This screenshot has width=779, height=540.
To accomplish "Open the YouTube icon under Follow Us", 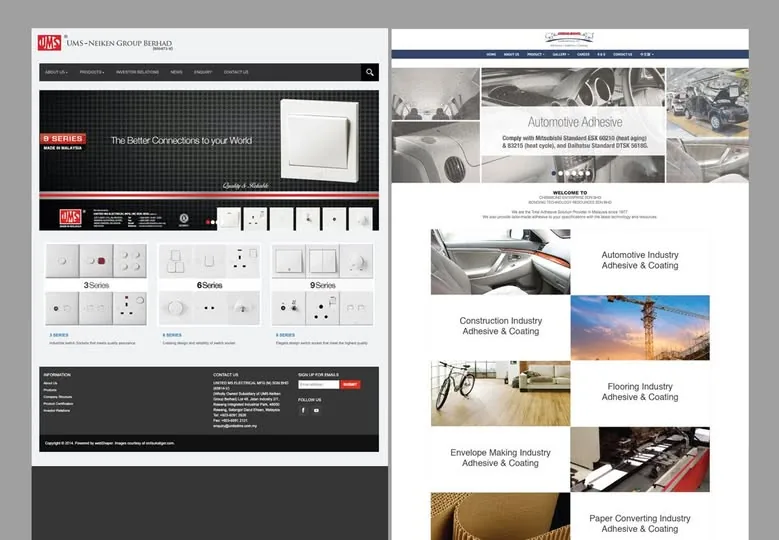I will tap(316, 410).
